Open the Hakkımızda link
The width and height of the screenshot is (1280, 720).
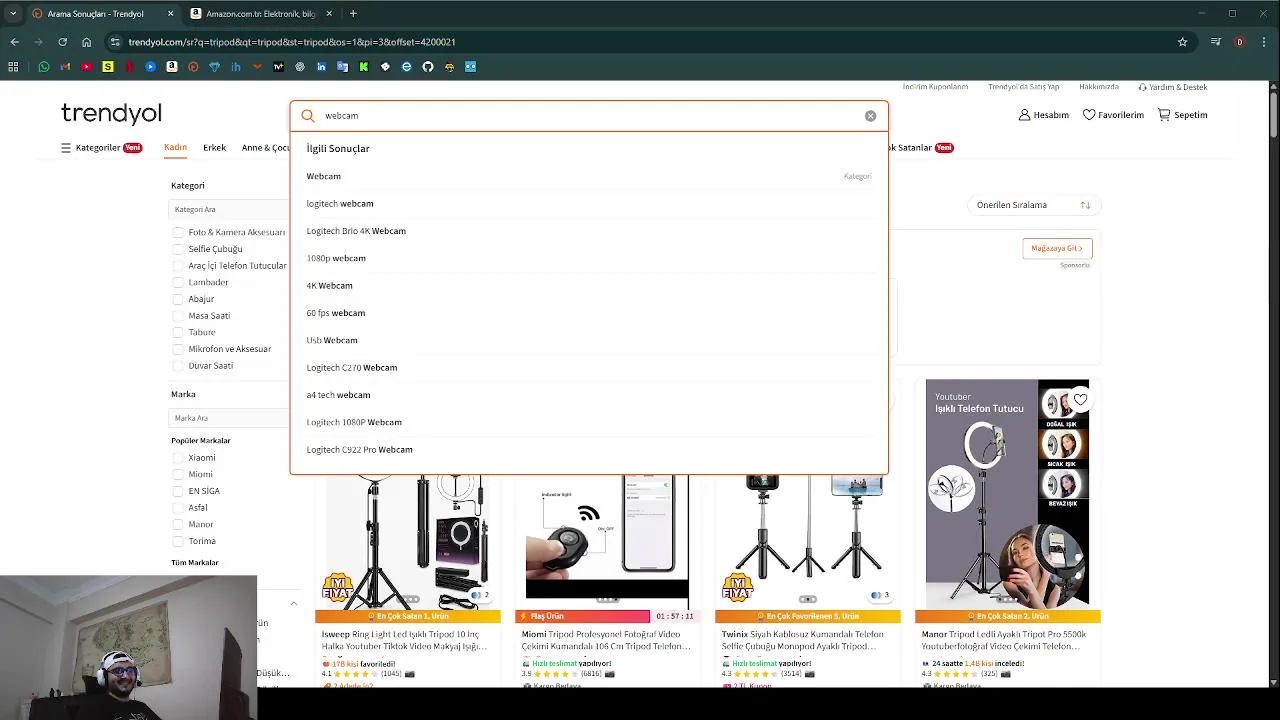[x=1099, y=87]
